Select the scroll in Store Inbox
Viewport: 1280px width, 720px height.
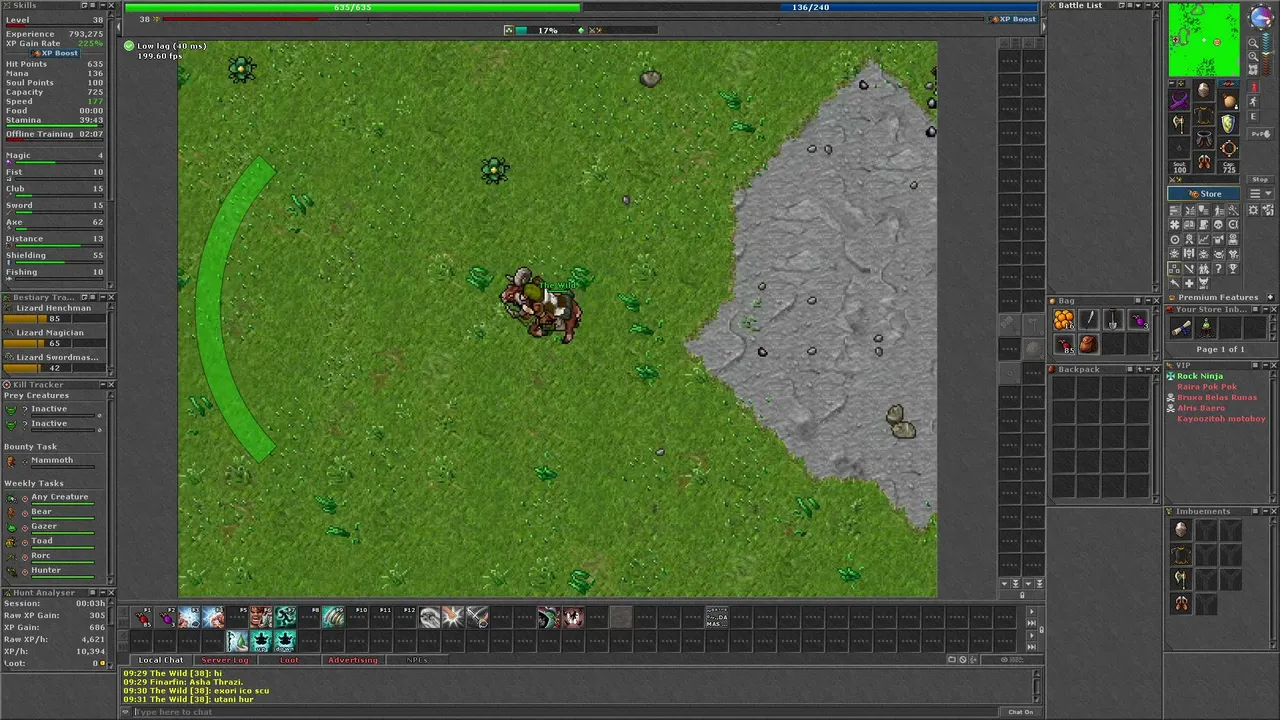[x=1182, y=328]
